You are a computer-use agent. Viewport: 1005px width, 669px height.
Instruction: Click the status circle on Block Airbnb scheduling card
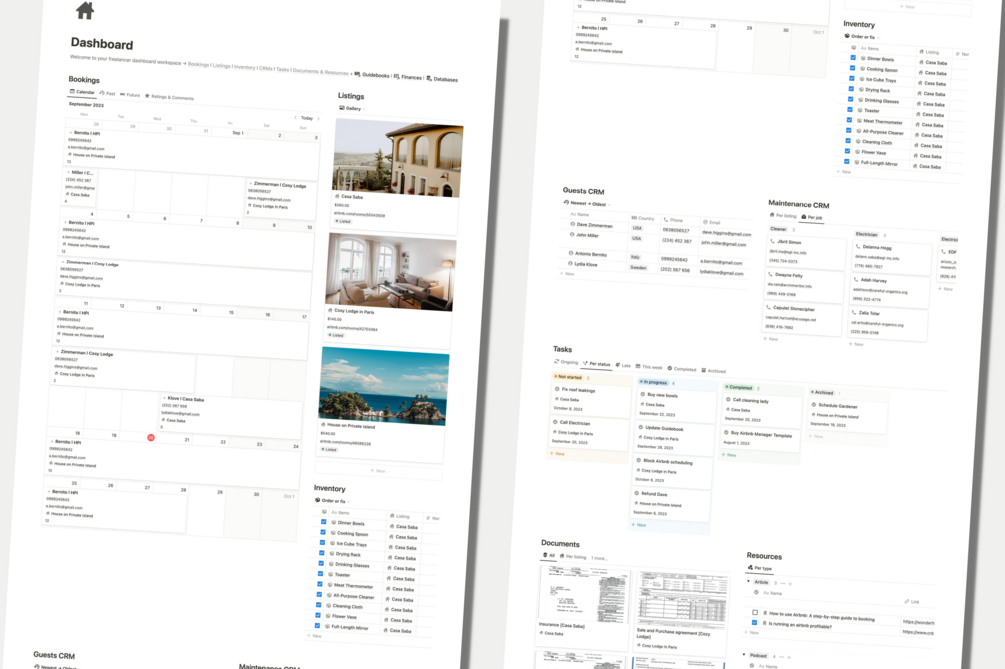point(639,460)
